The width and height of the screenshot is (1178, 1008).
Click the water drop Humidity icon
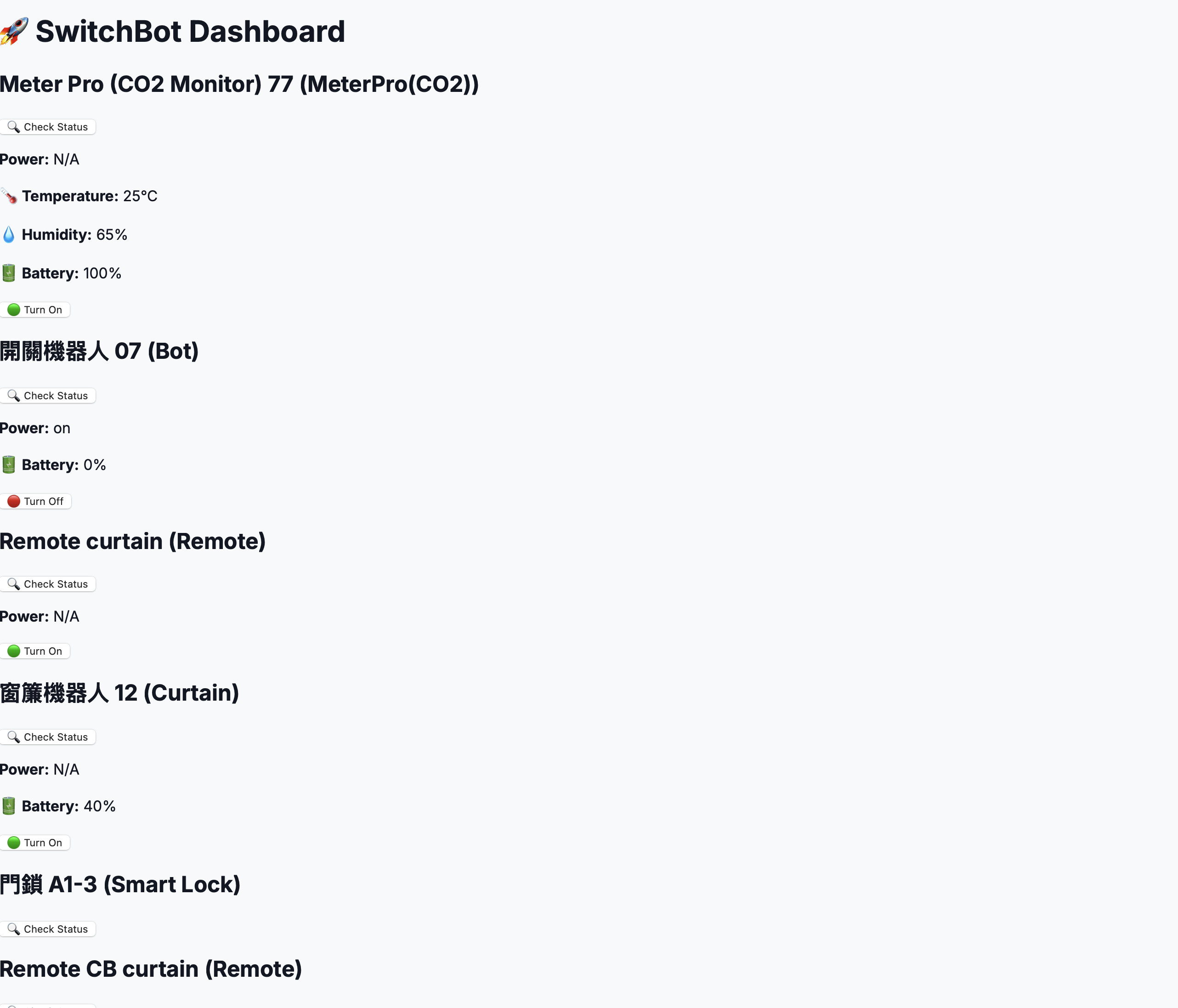(9, 235)
